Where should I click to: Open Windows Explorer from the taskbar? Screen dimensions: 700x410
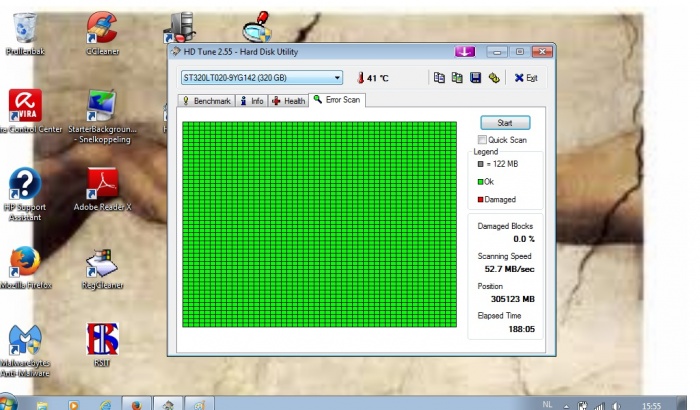(42, 404)
